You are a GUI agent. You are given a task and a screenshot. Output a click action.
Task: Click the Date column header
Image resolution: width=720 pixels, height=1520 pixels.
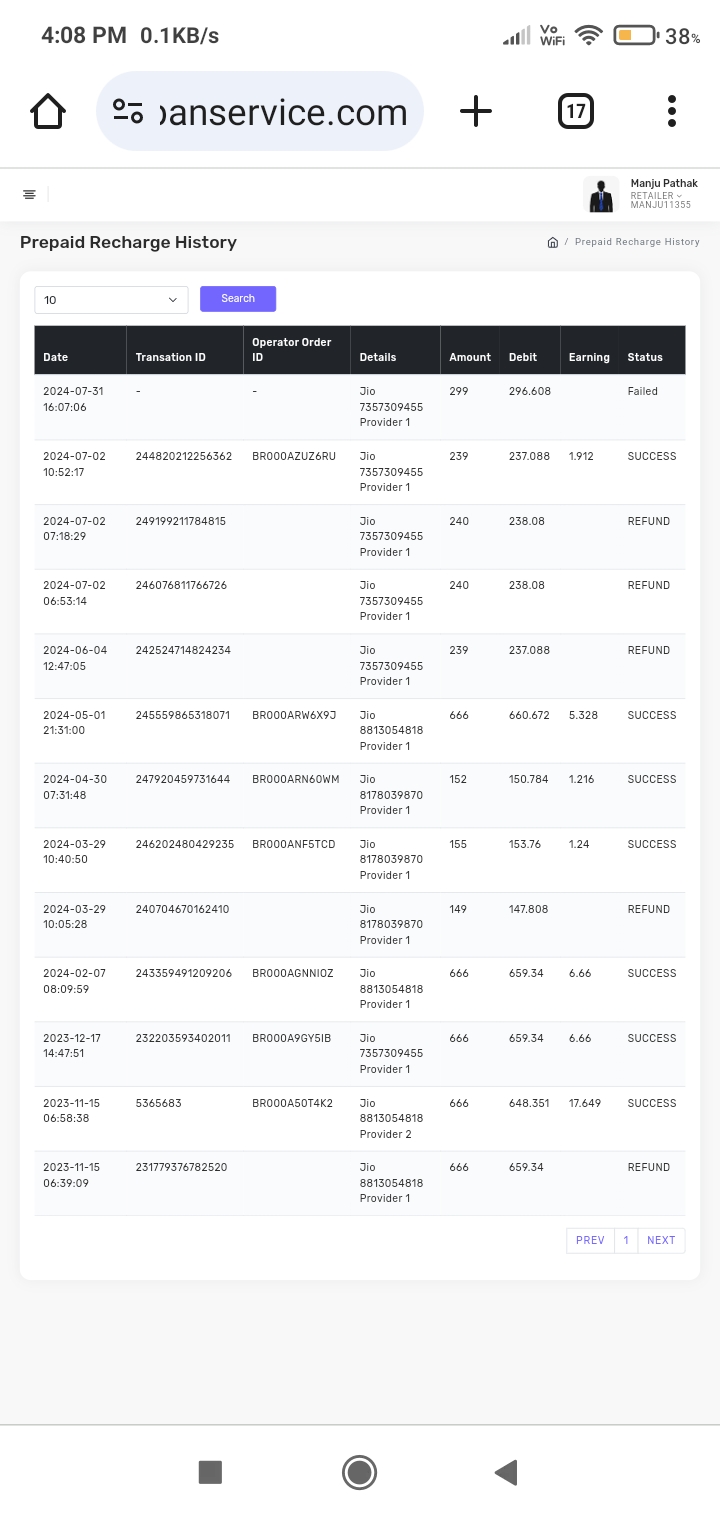(x=56, y=357)
